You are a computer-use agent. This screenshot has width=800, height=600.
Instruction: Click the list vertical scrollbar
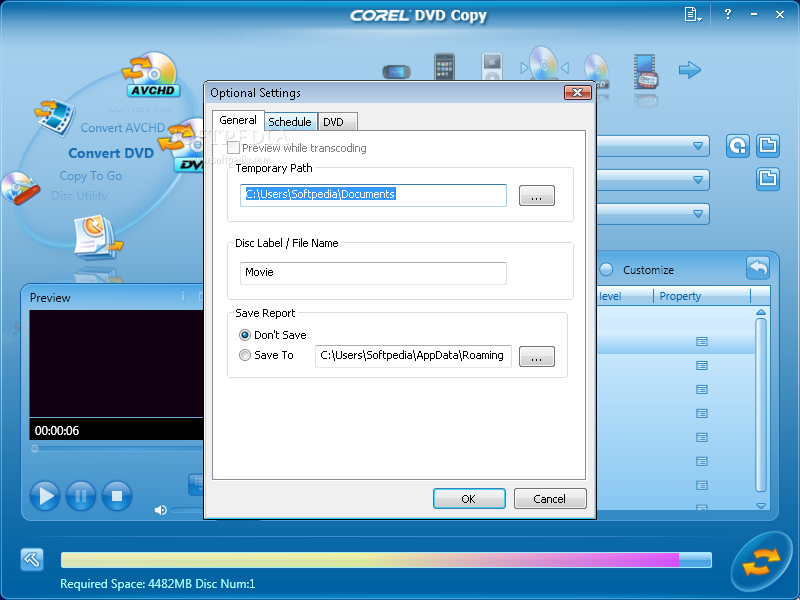(761, 405)
